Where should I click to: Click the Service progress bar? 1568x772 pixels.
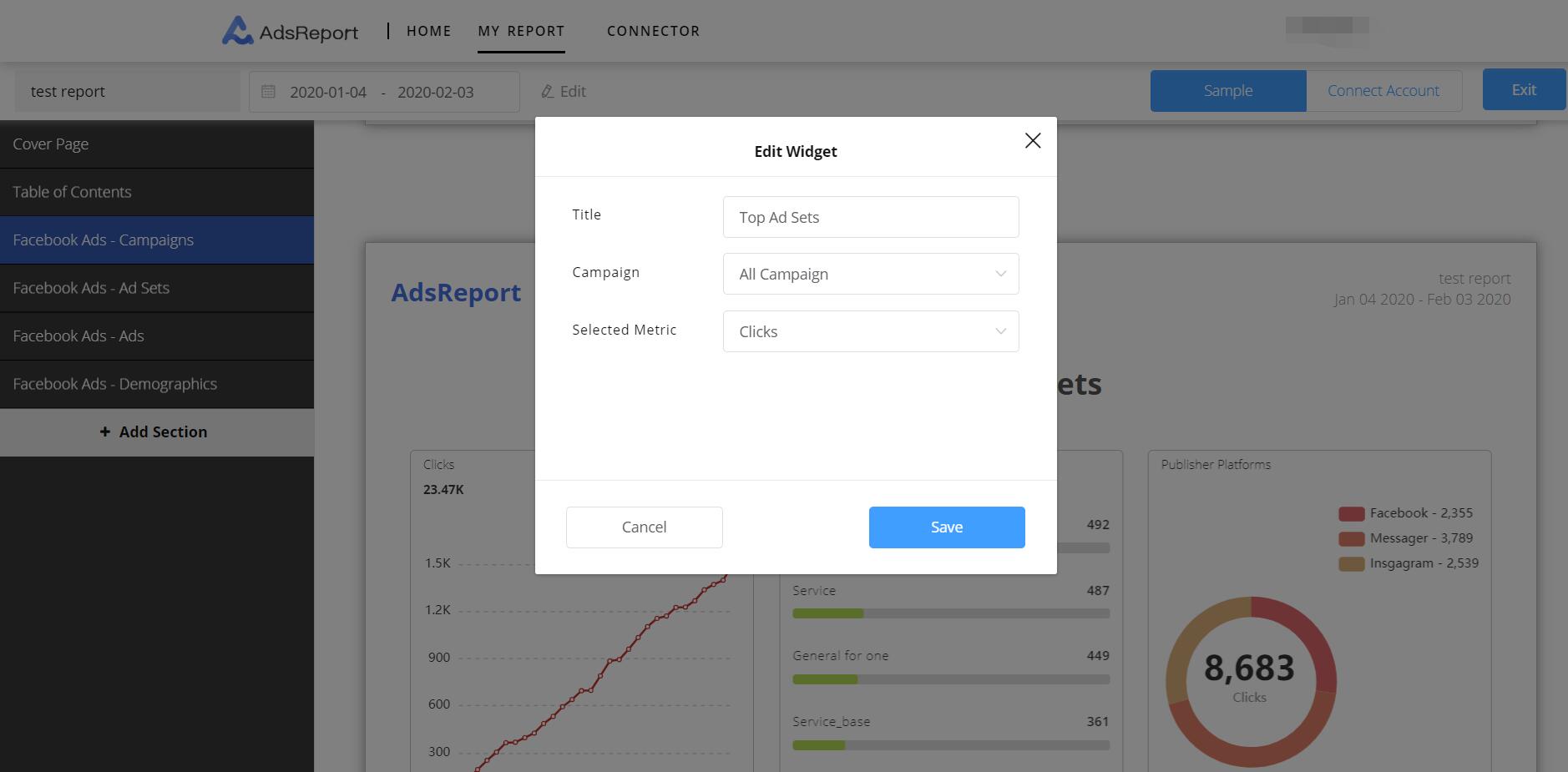coord(951,613)
